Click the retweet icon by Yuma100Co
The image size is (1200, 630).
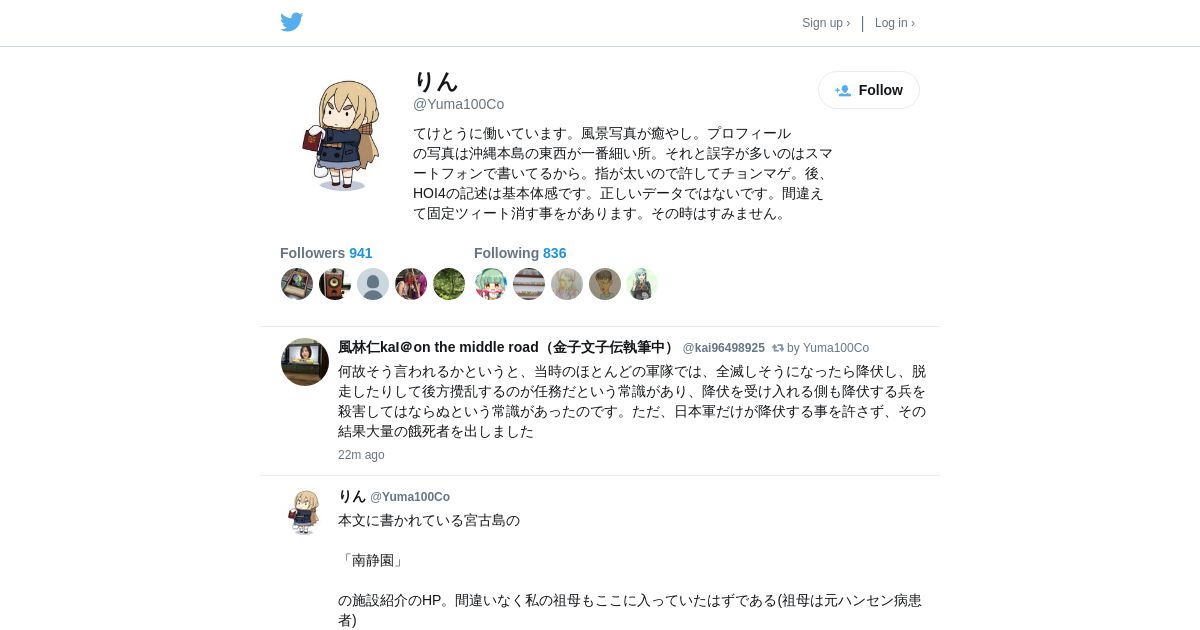pyautogui.click(x=778, y=348)
